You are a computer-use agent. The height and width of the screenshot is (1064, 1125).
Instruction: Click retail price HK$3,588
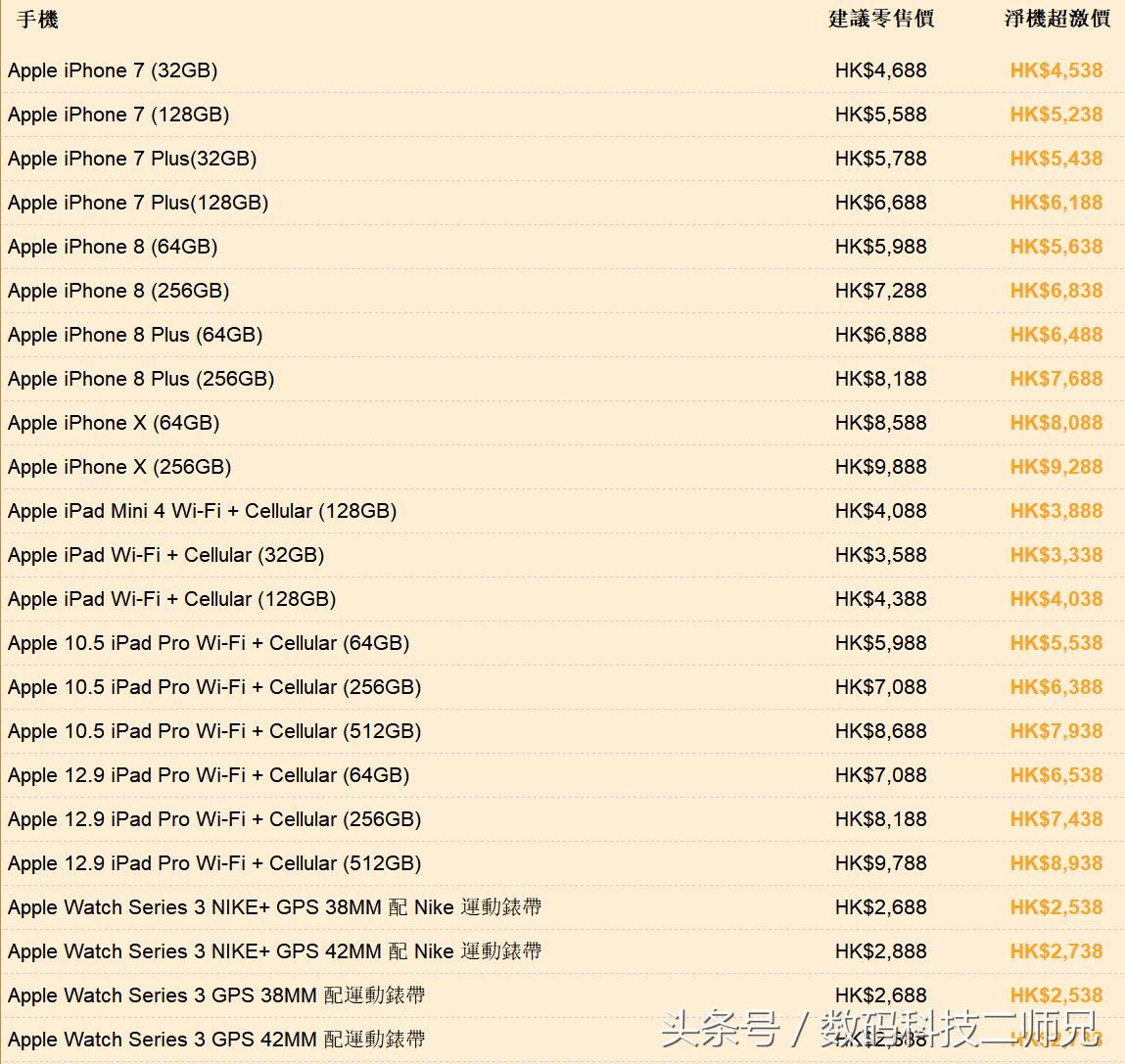point(880,555)
